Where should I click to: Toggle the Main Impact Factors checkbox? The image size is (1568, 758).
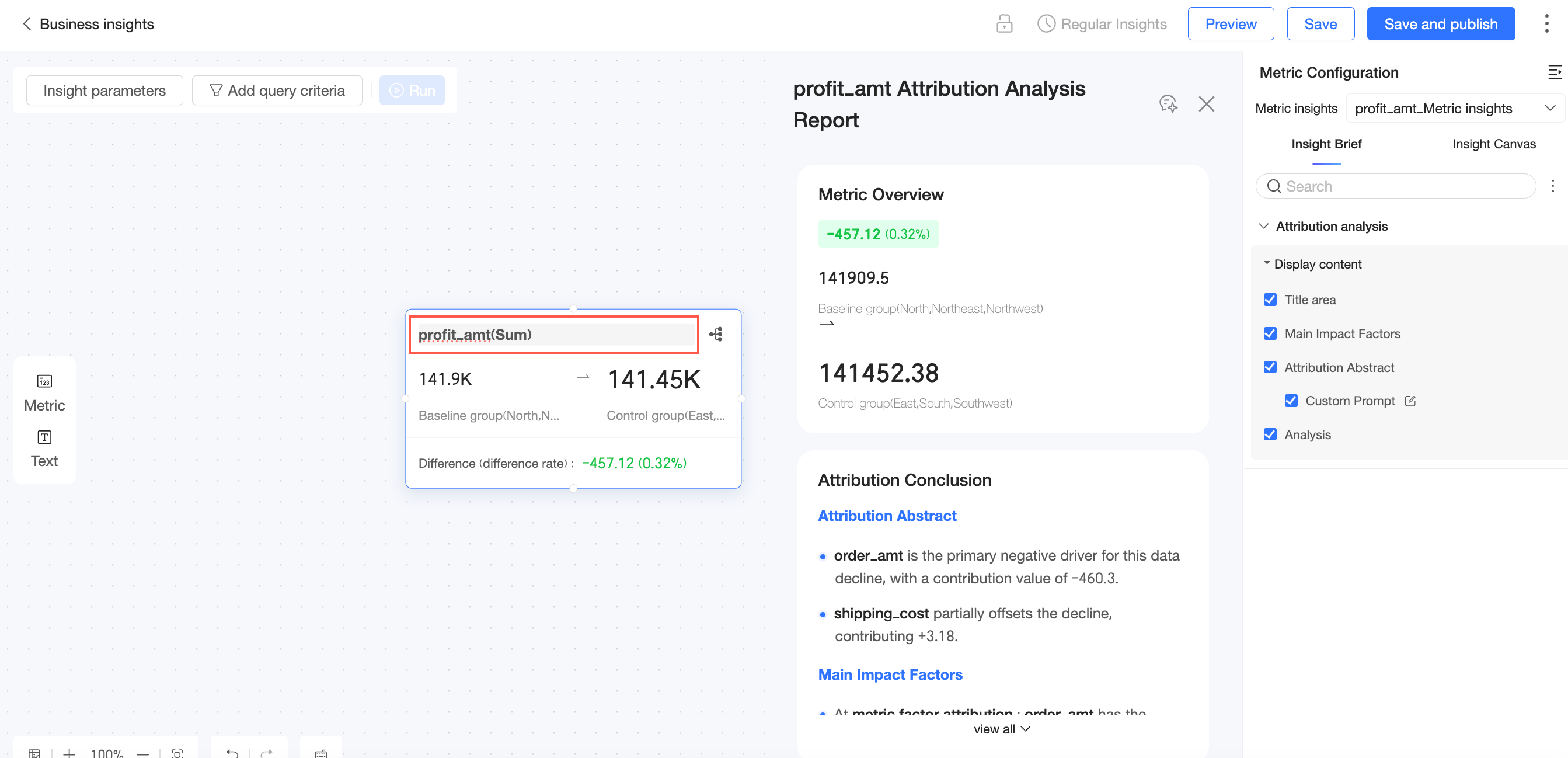point(1270,333)
